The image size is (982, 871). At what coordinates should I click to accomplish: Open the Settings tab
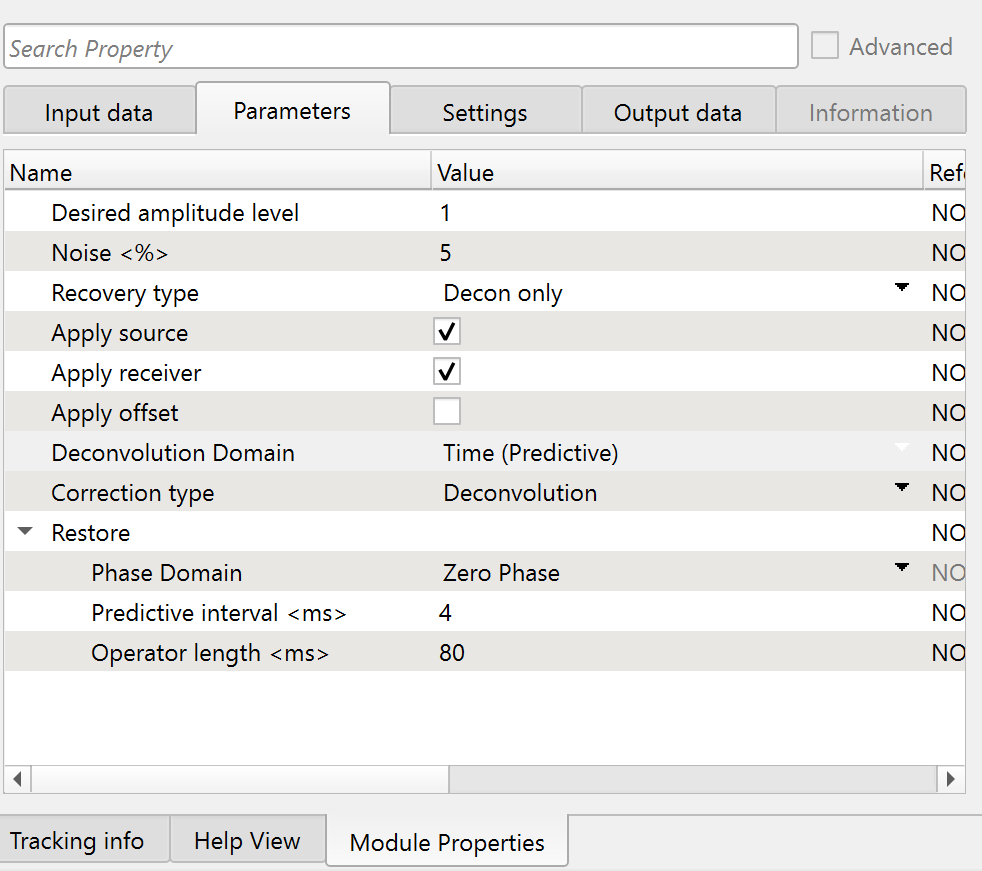click(485, 113)
